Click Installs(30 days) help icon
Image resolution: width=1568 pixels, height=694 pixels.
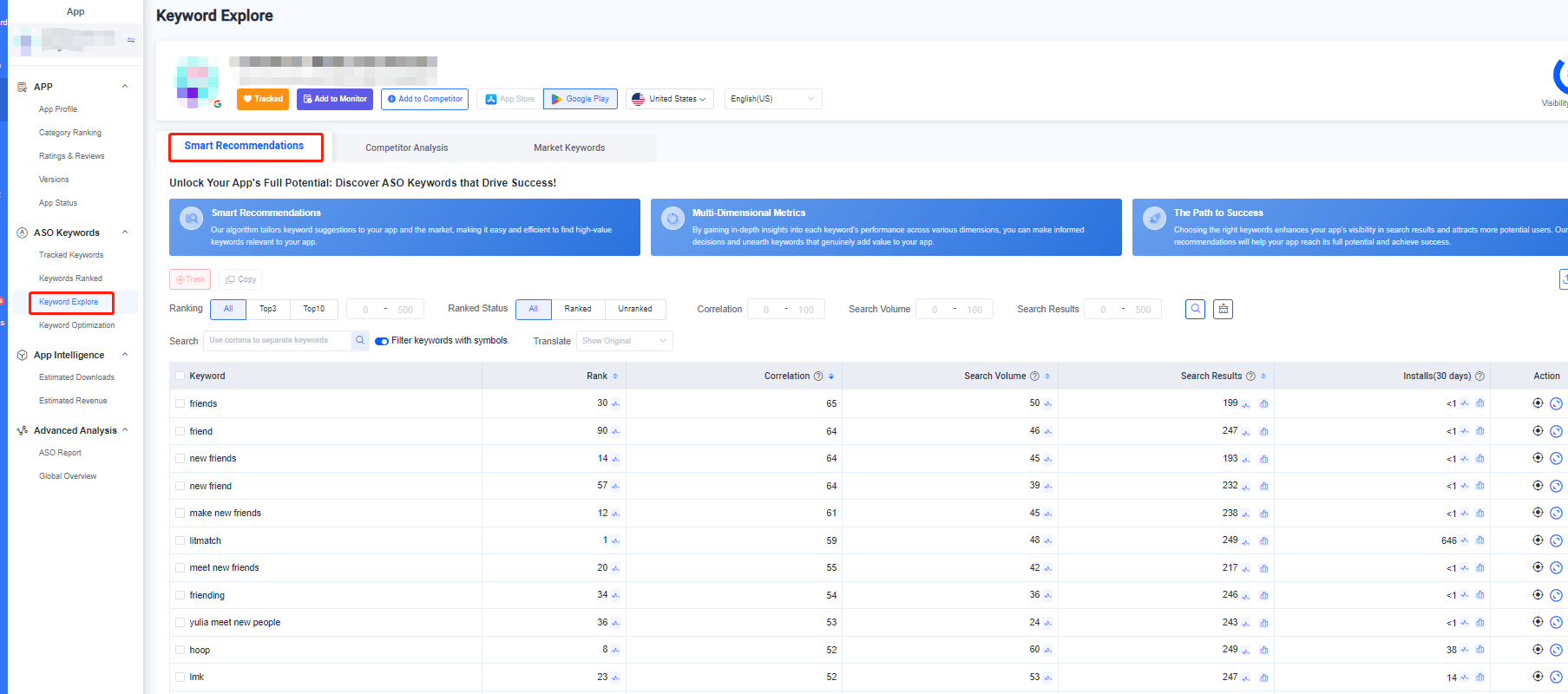1479,376
